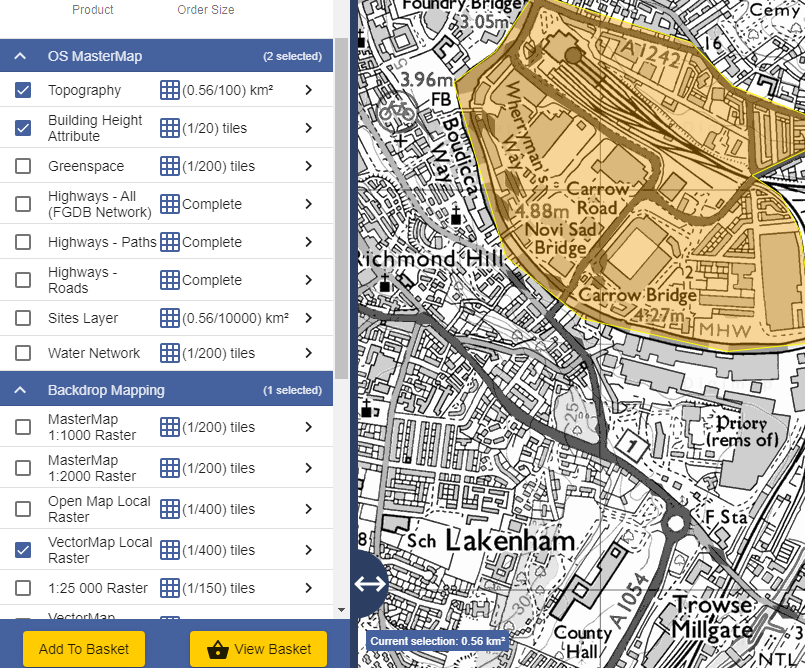Screen dimensions: 805x668
Task: Open grid icon for Water Network
Action: pyautogui.click(x=169, y=353)
